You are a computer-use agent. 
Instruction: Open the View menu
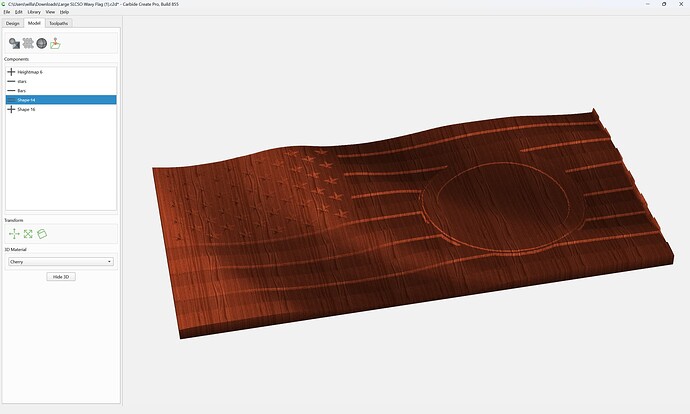50,12
